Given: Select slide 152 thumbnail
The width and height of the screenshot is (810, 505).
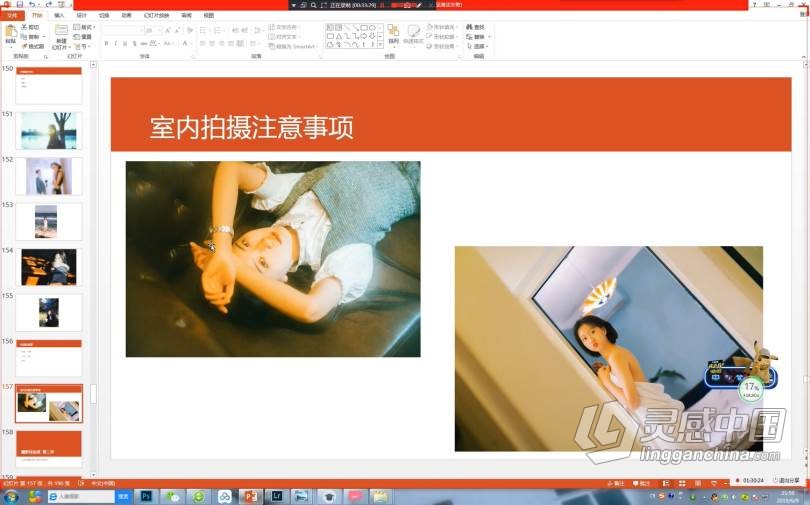Looking at the screenshot, I should (x=49, y=176).
